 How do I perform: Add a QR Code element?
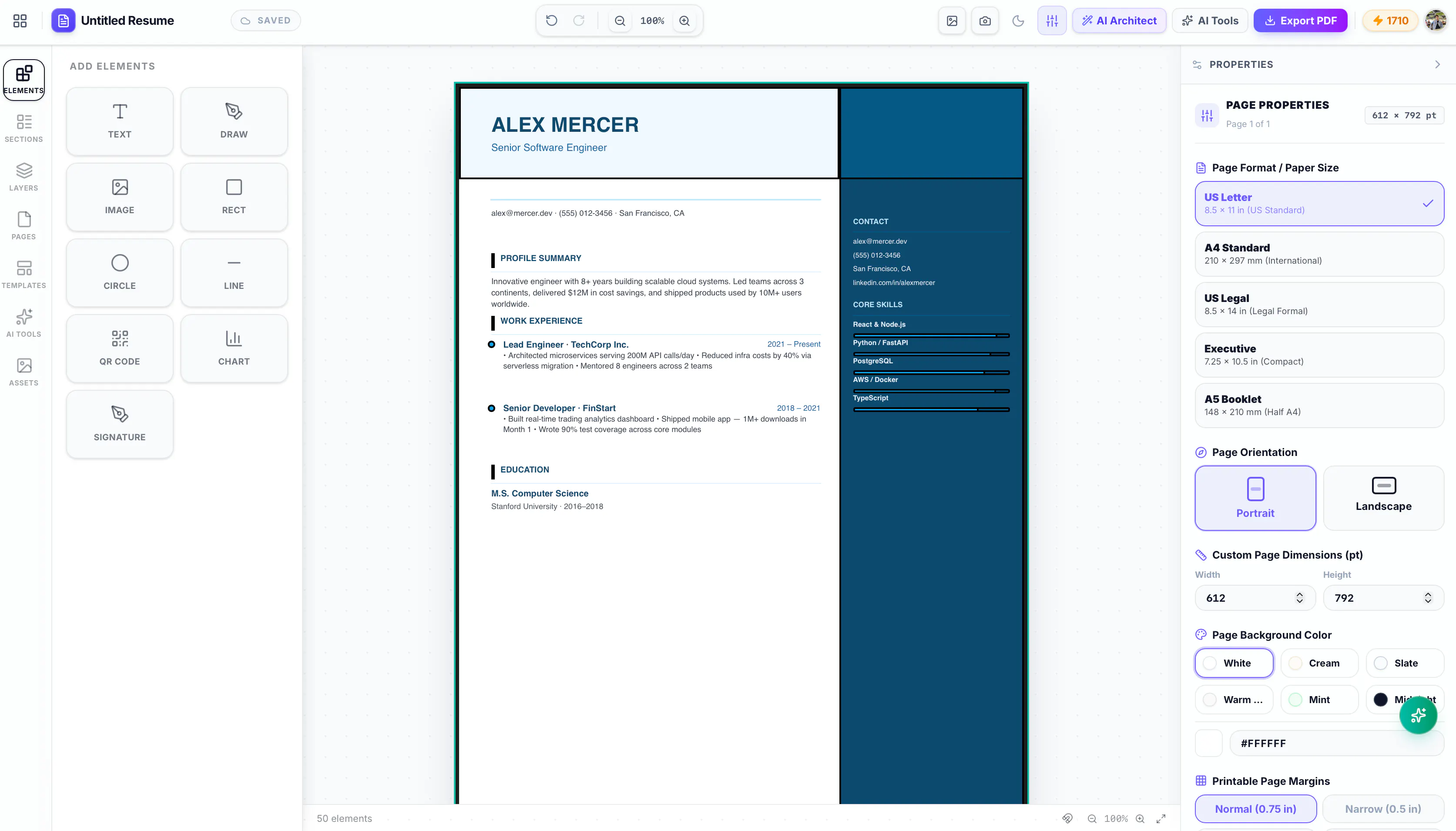tap(120, 348)
